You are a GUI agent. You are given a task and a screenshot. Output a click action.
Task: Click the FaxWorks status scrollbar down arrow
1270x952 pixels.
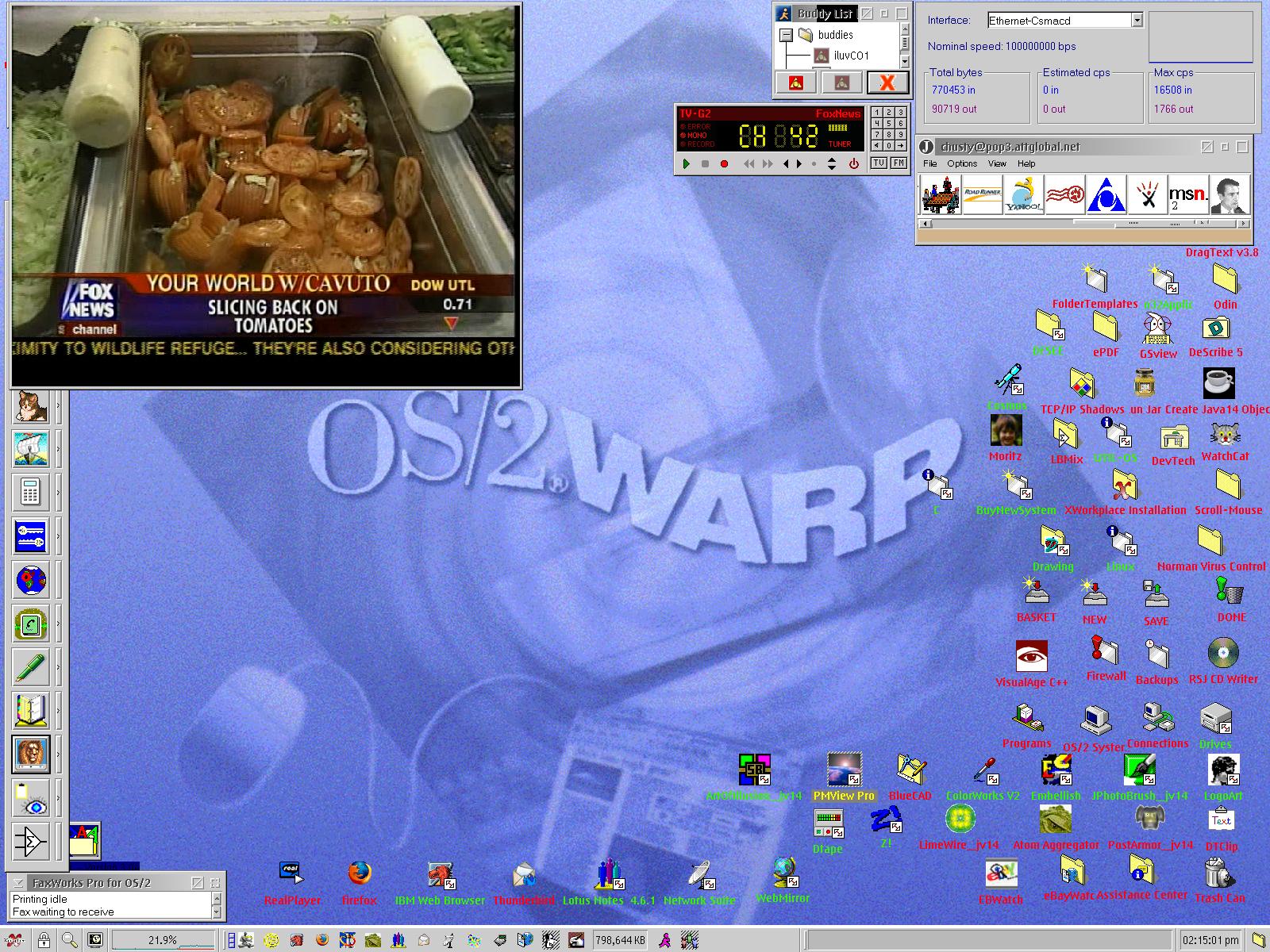[x=216, y=912]
